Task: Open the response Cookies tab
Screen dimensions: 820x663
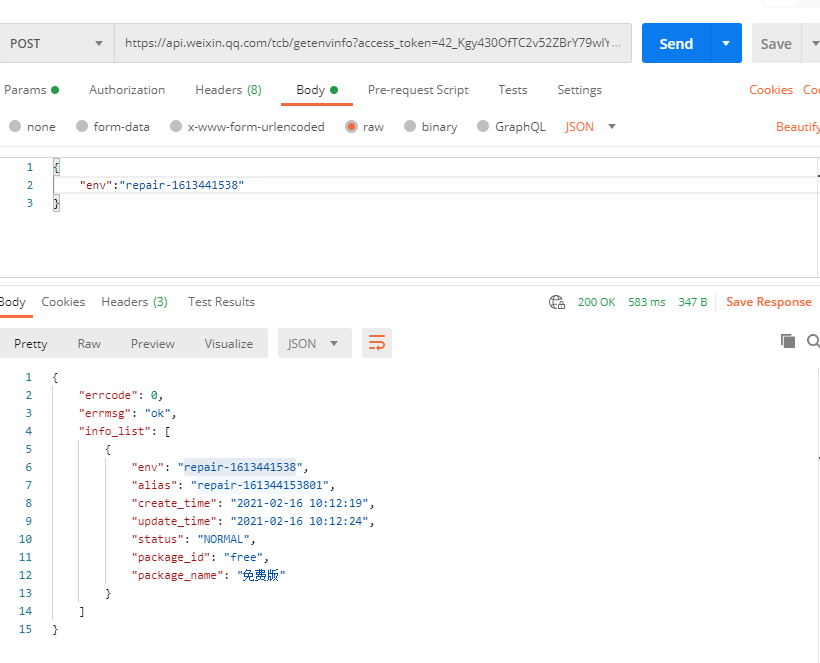Action: coord(63,302)
